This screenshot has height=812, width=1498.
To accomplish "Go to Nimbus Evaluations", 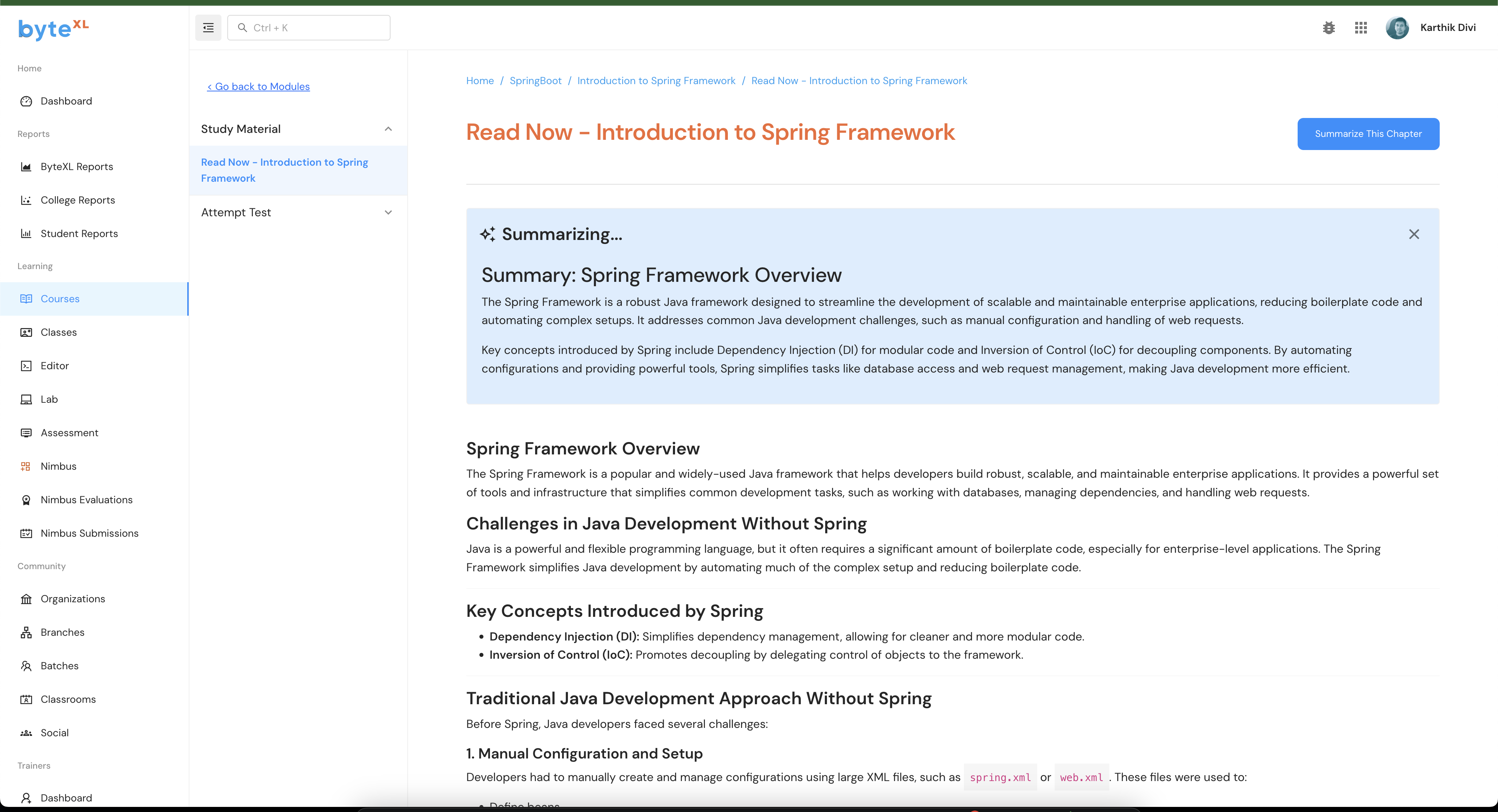I will [x=94, y=500].
